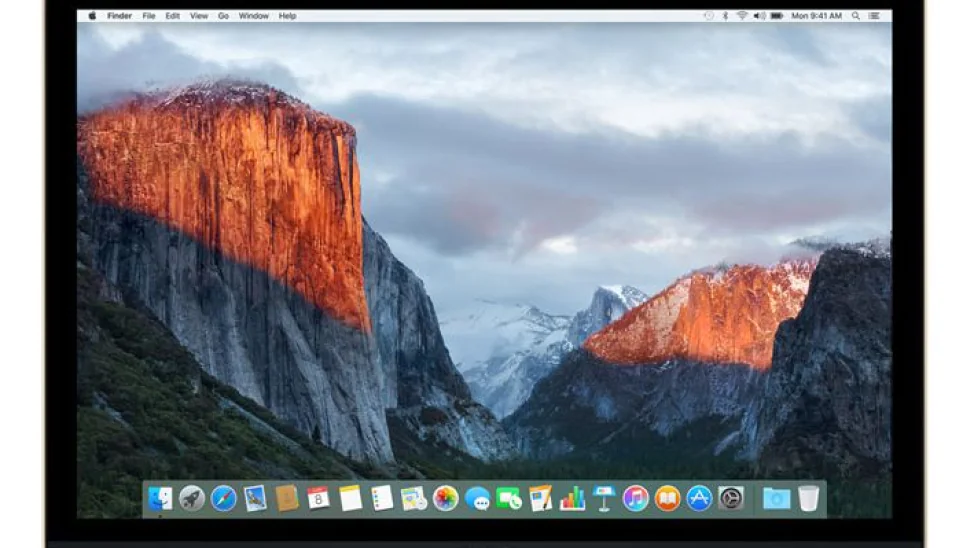Open Spotlight magnifying glass search
This screenshot has width=974, height=548.
coord(855,16)
